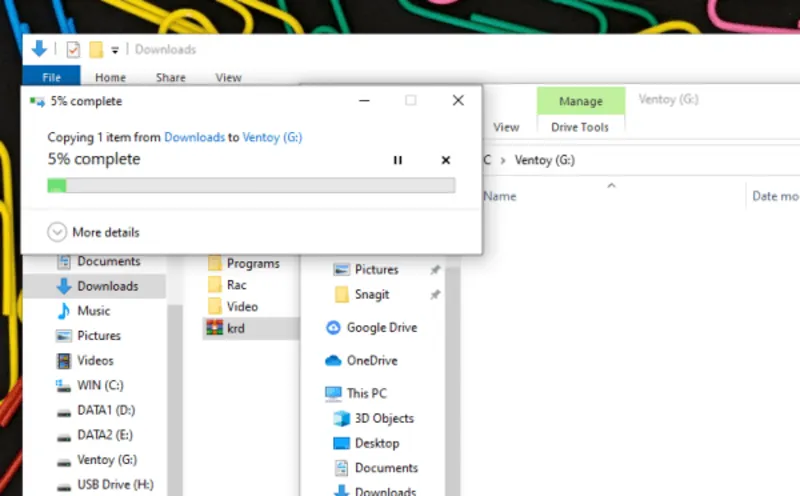Open View tab in Ventoy (G:) window
Screen dimensions: 800x496
(x=506, y=127)
